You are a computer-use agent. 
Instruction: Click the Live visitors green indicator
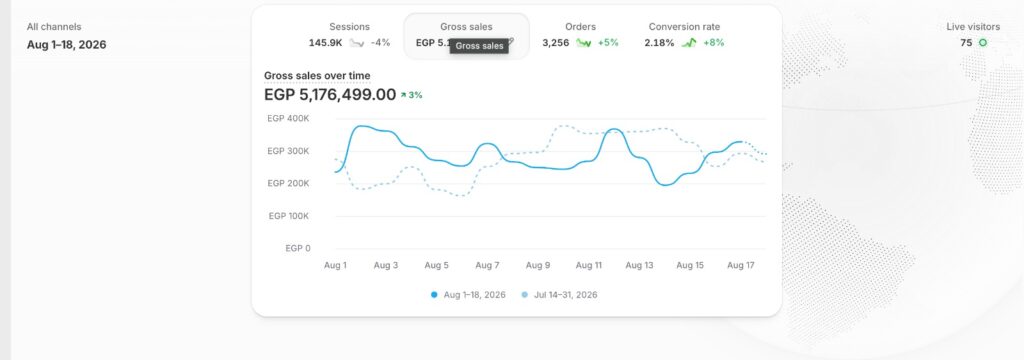coord(983,43)
